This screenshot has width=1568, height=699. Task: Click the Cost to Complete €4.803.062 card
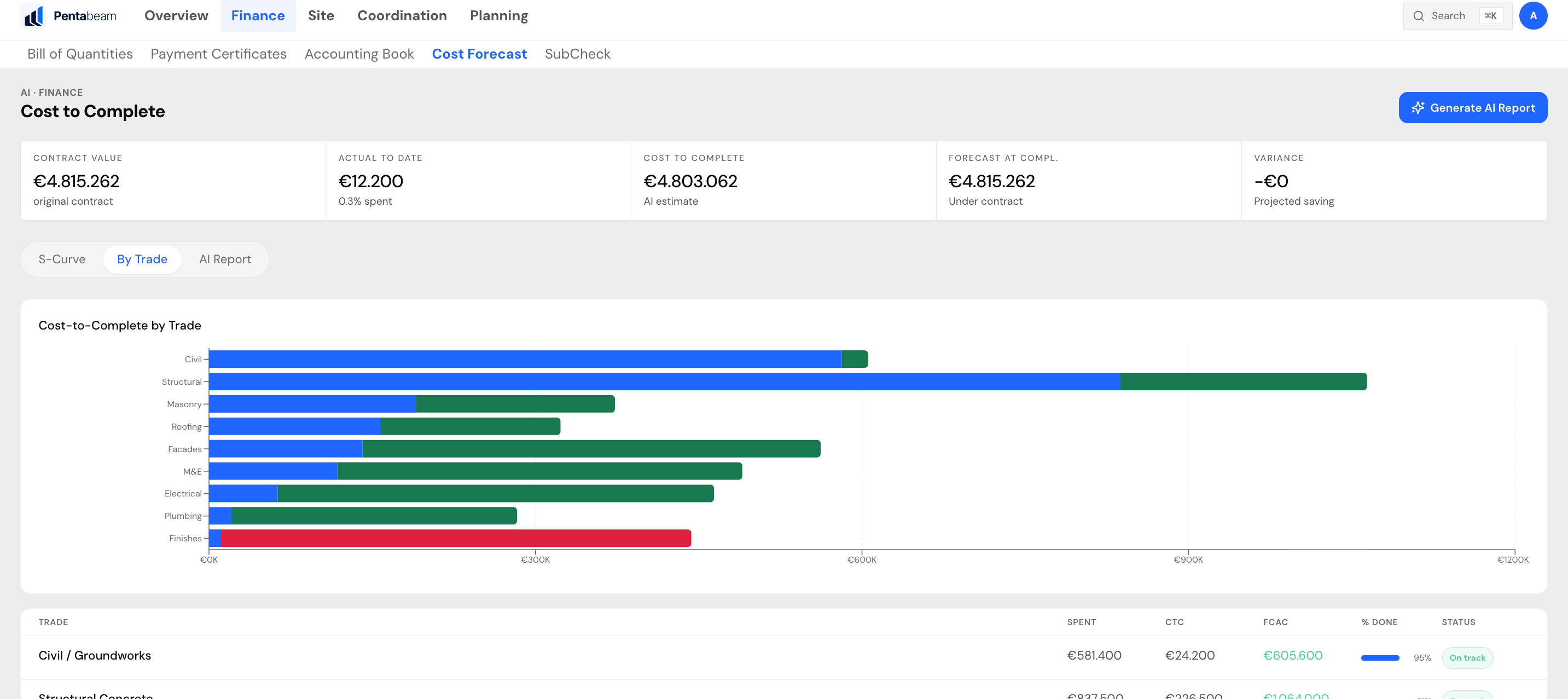(x=783, y=181)
